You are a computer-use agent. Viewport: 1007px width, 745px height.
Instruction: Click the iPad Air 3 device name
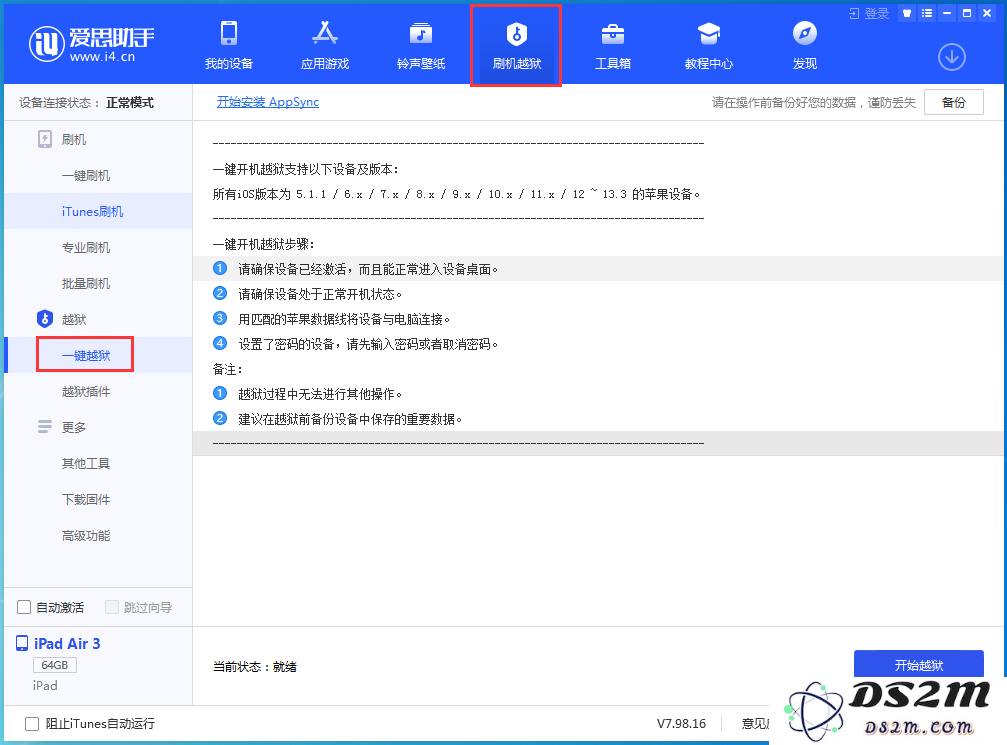tap(67, 644)
